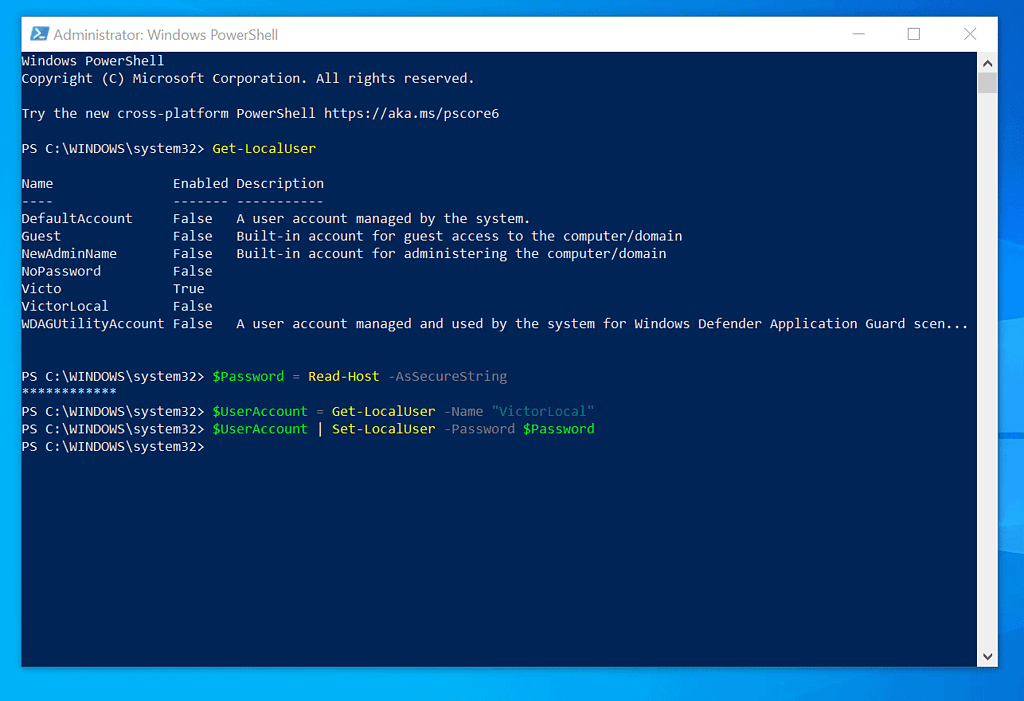Click the "NoPassword" user name
This screenshot has height=701, width=1024.
tap(61, 271)
